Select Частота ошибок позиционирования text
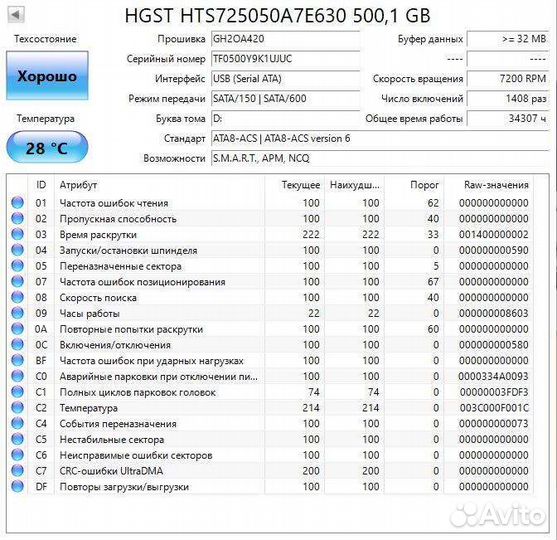557x540 pixels. [x=142, y=282]
